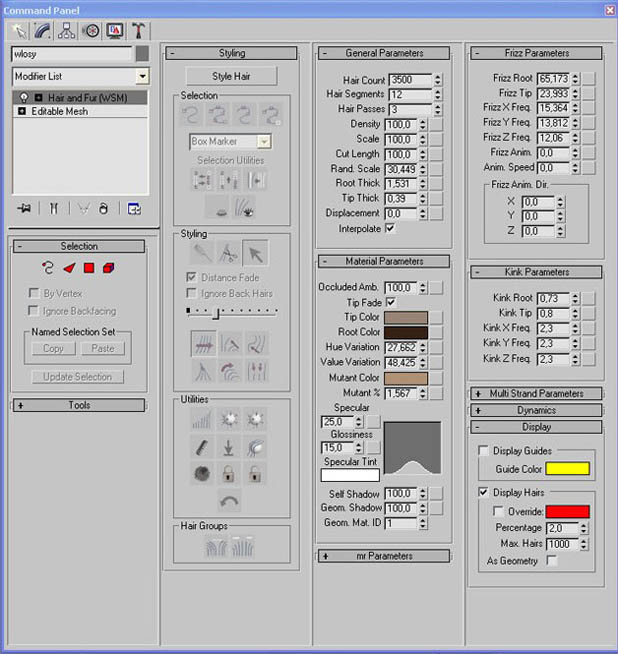Select the Guides sub-object icon
Image resolution: width=618 pixels, height=654 pixels.
(x=48, y=268)
